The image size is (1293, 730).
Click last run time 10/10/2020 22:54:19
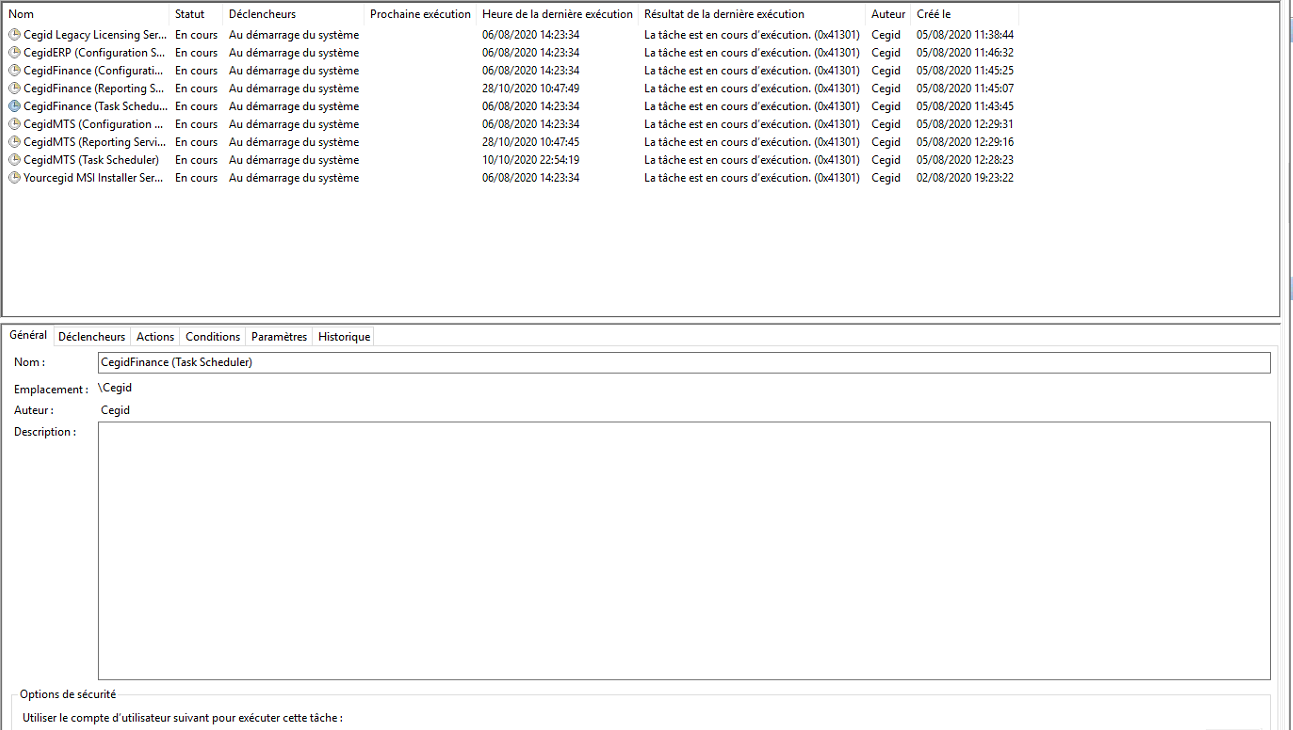tap(531, 160)
